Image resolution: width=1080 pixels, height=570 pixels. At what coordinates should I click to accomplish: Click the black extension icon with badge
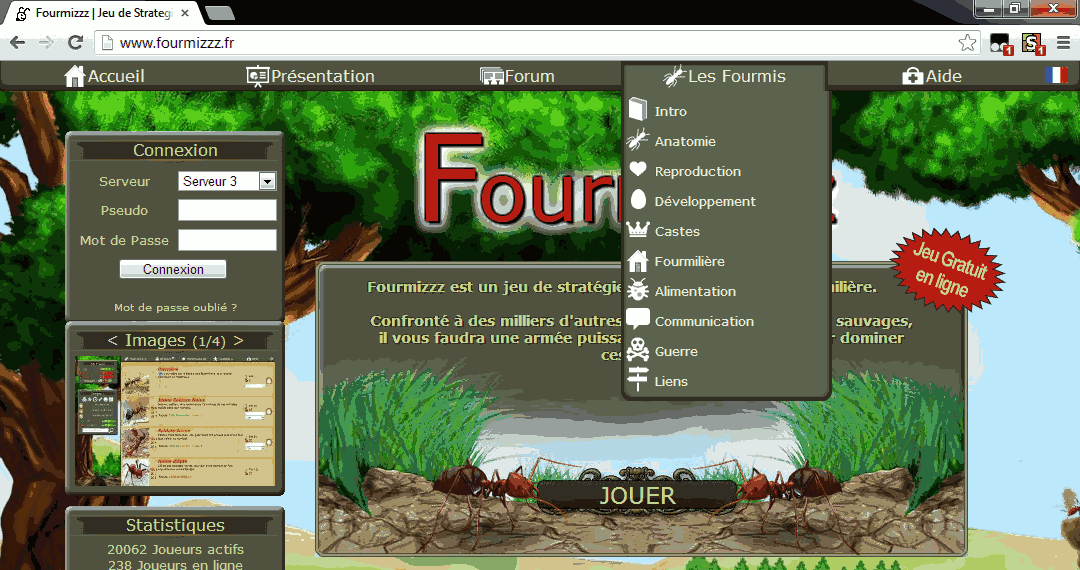[x=1001, y=43]
